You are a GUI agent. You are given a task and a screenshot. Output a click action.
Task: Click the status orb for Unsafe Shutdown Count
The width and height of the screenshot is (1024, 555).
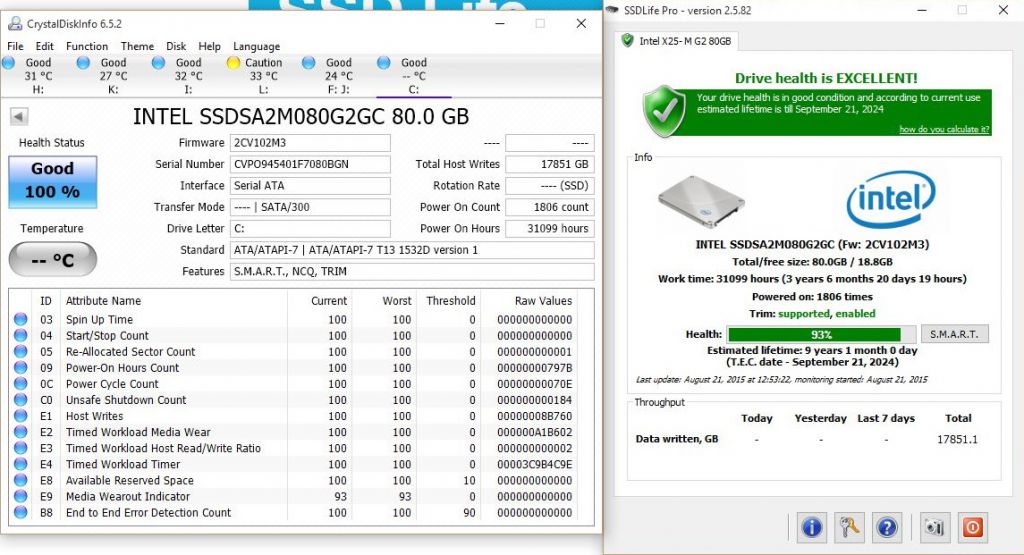pos(21,400)
